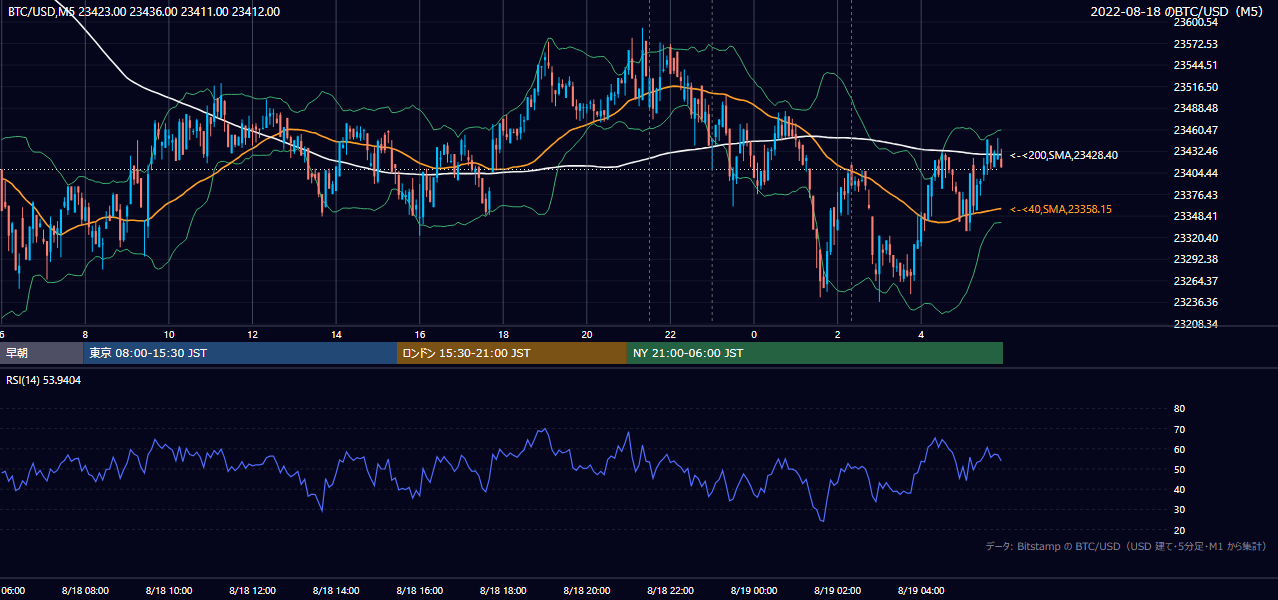This screenshot has height=600, width=1278.
Task: Click price axis value 23432.46
Action: [x=1195, y=151]
